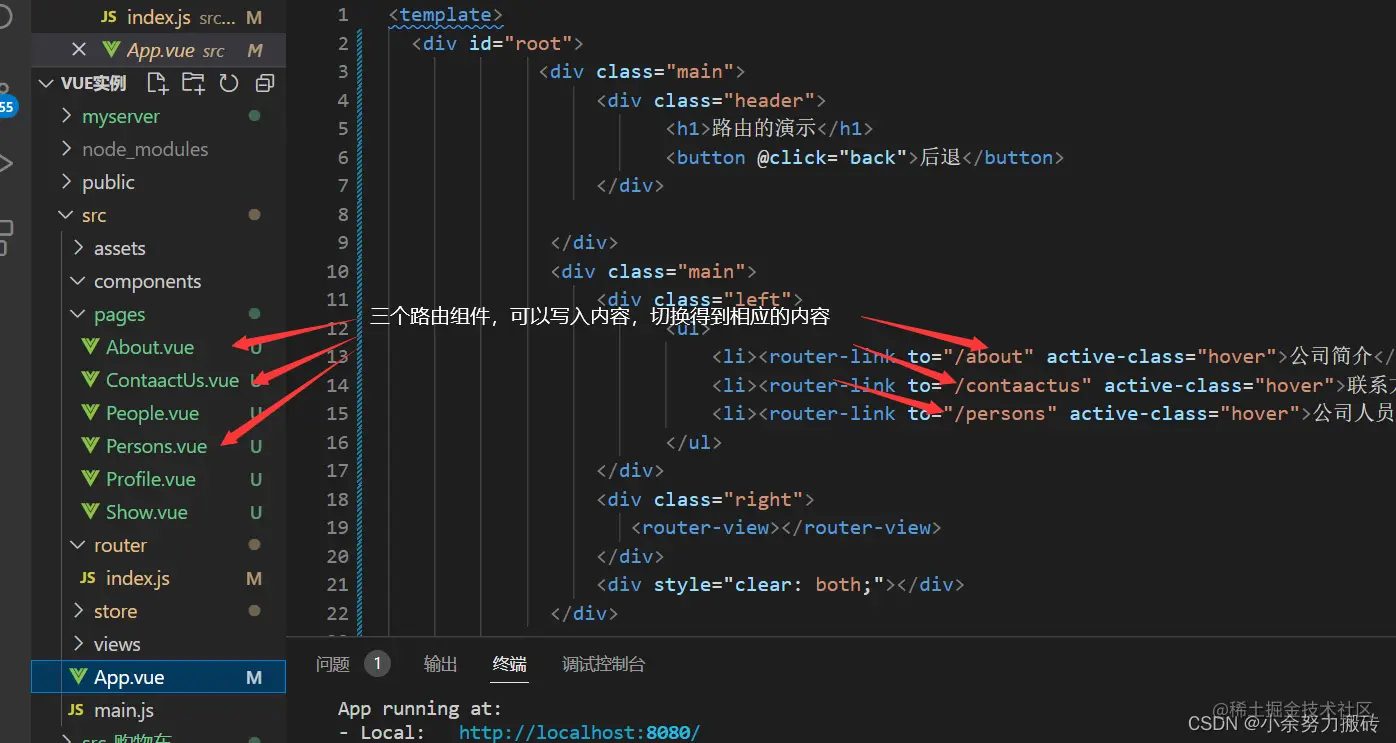The width and height of the screenshot is (1396, 743).
Task: Open Profile.vue file
Action: [151, 479]
